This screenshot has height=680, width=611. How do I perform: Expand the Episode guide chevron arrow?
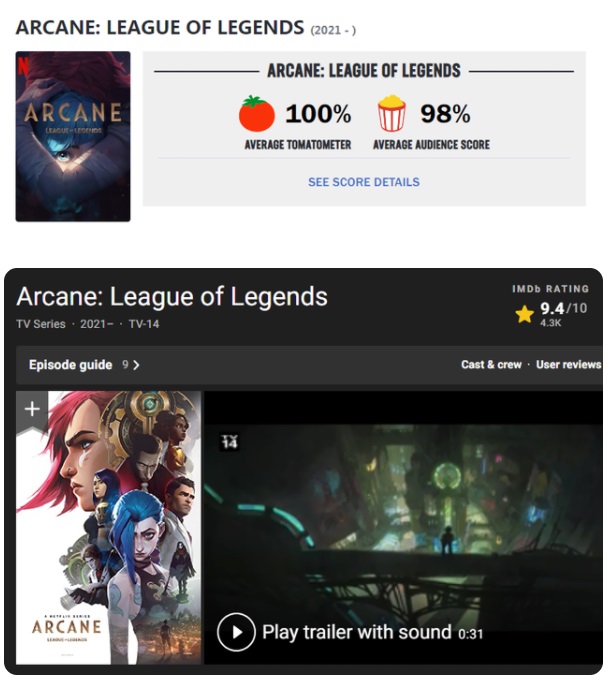[136, 365]
